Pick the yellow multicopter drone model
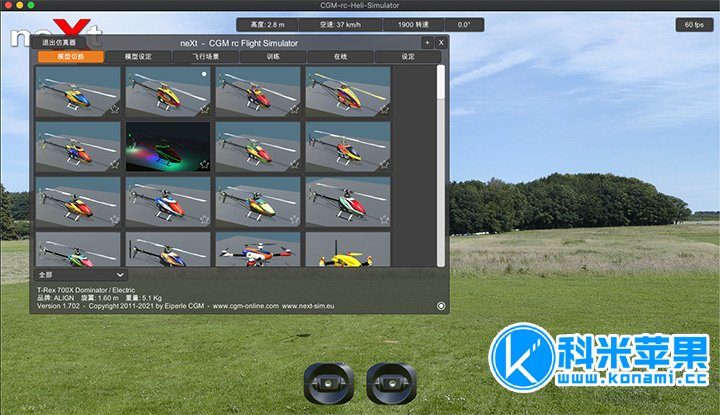 pos(348,249)
